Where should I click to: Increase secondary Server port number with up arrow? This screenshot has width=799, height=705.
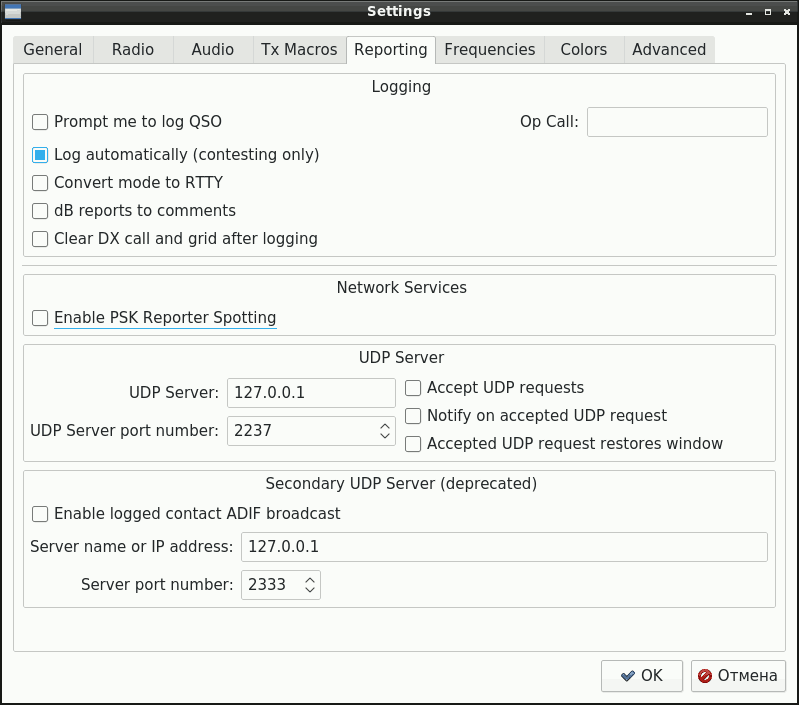pyautogui.click(x=310, y=580)
